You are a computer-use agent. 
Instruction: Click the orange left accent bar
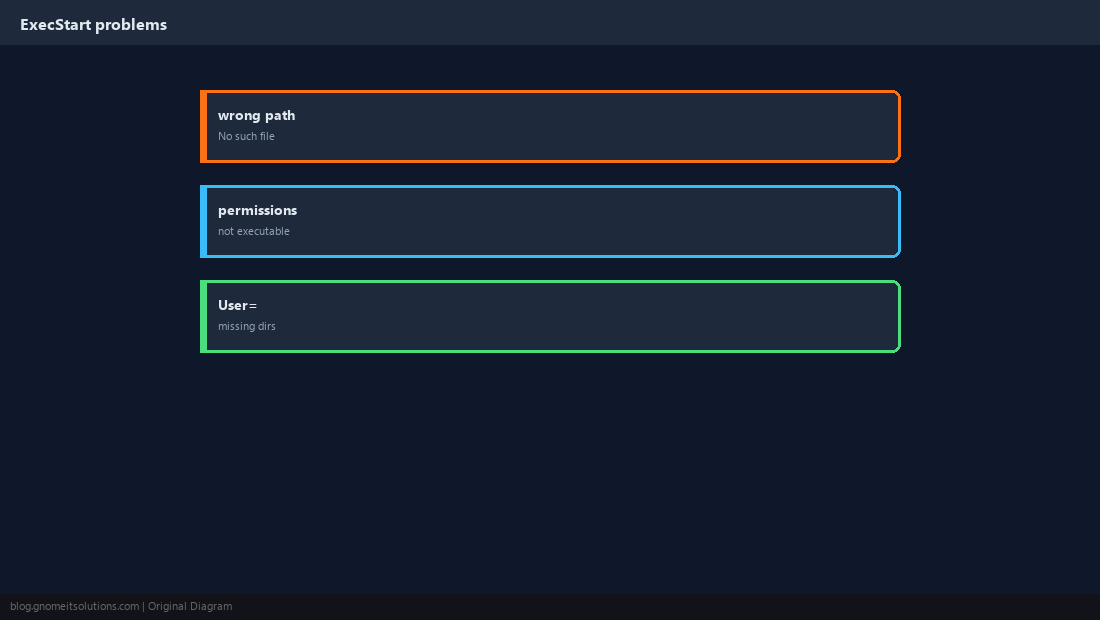point(203,126)
